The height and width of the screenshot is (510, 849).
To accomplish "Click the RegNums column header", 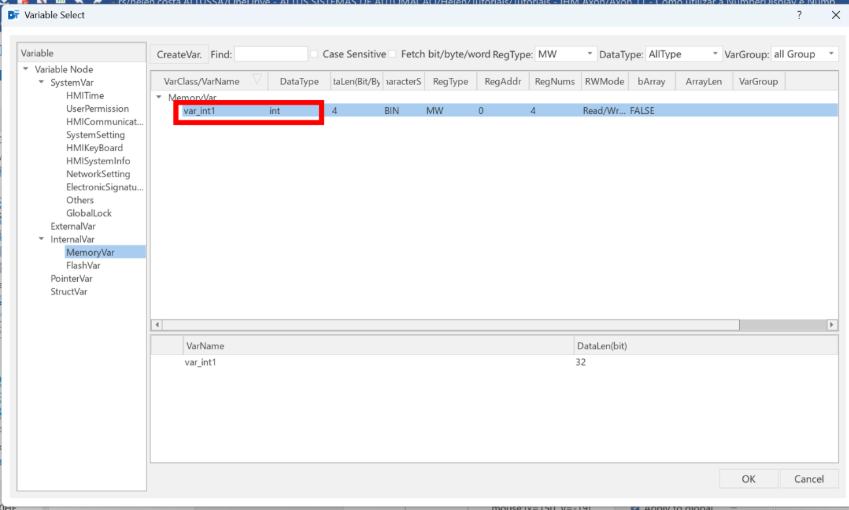I will tap(554, 81).
